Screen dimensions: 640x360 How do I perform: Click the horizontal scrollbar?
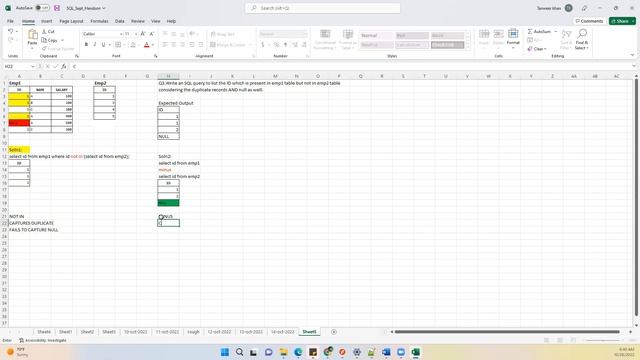507,332
